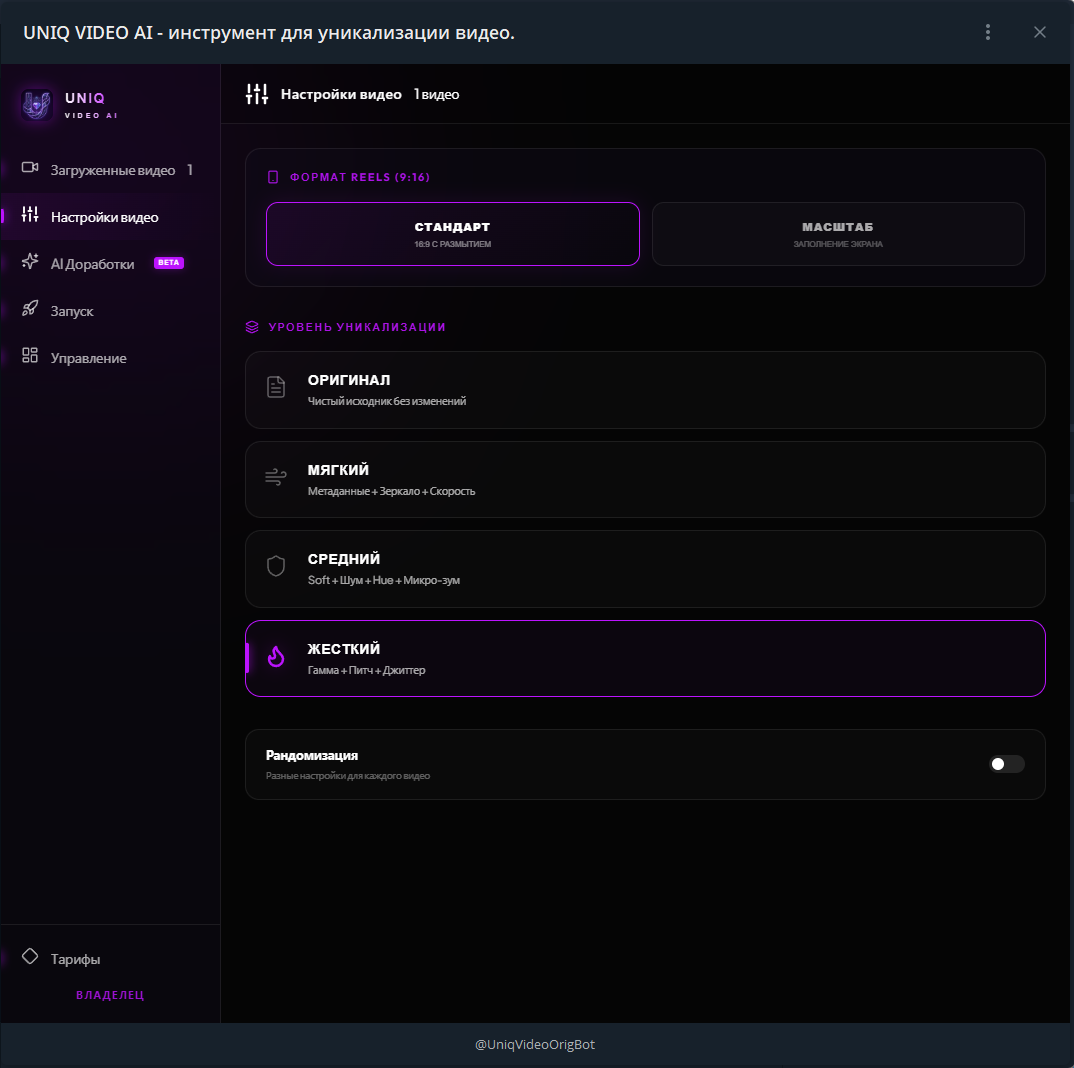Choose the МАСШТАБ fill-screen format

pyautogui.click(x=838, y=234)
